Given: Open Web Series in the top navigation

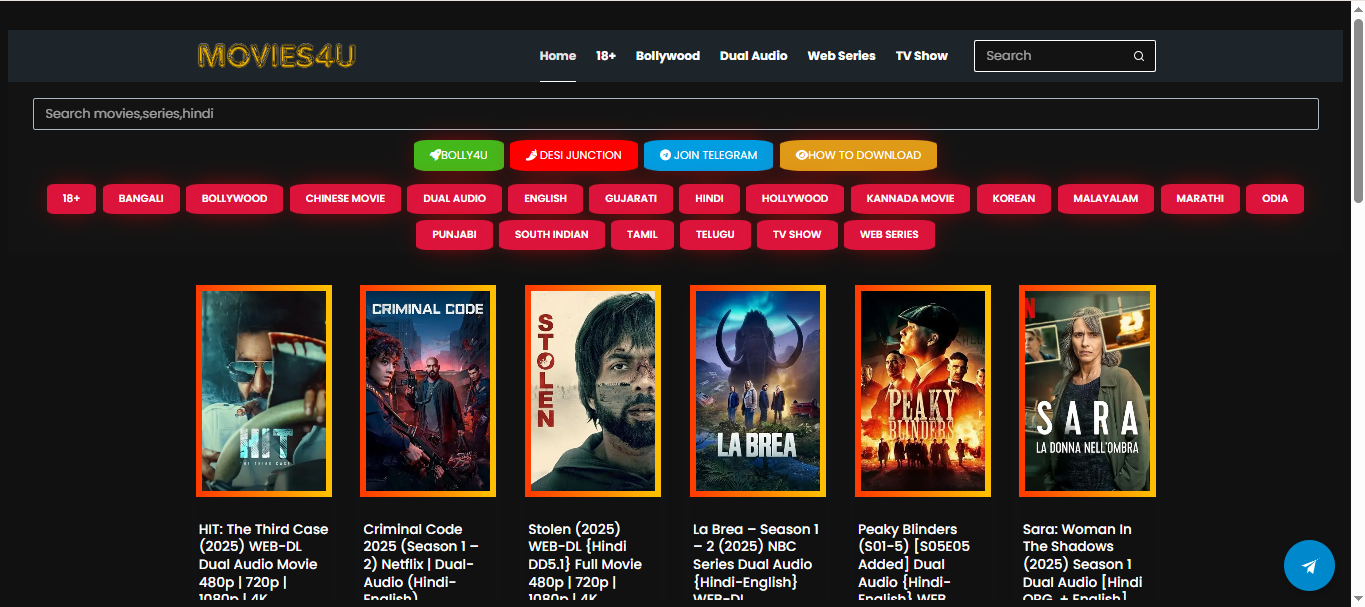Looking at the screenshot, I should pyautogui.click(x=842, y=56).
